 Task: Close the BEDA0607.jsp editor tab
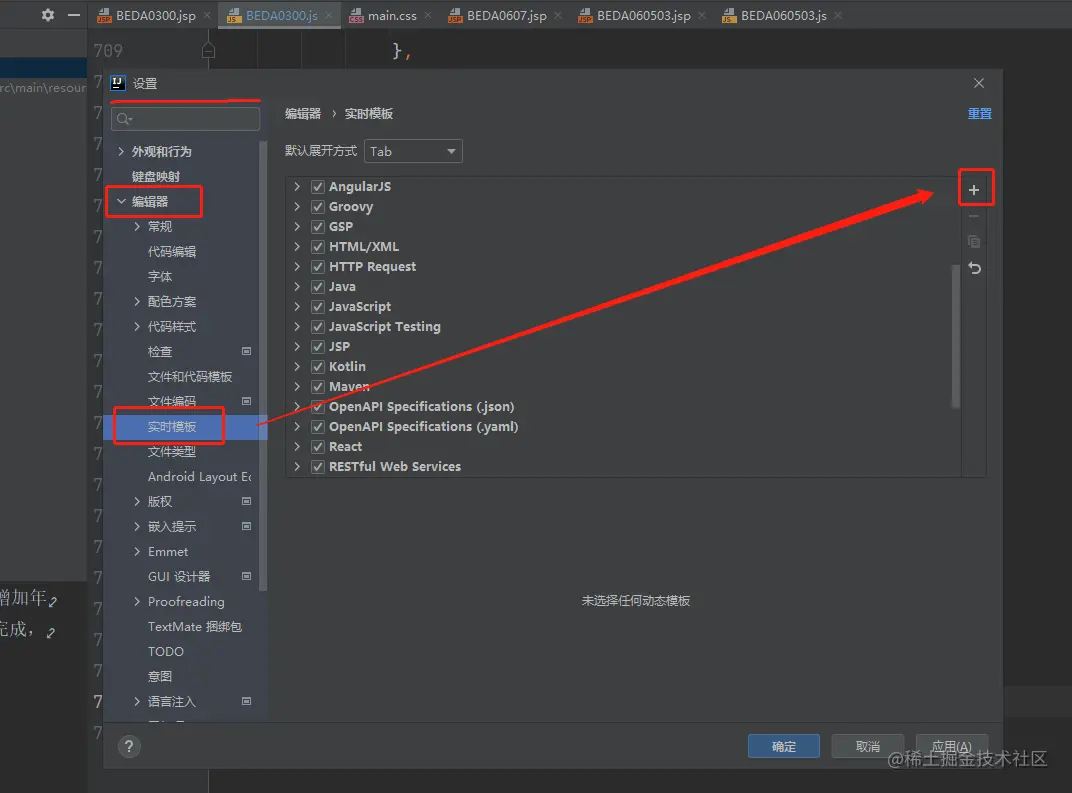click(x=558, y=15)
